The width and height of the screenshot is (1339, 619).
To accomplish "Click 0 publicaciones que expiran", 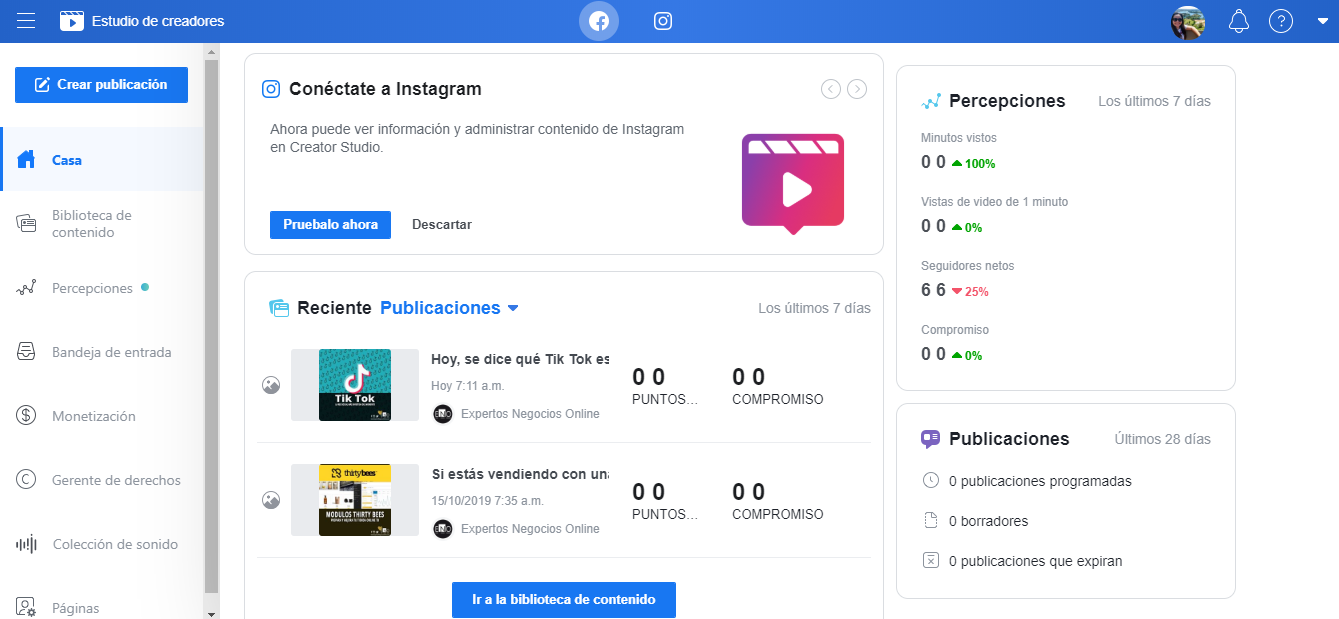I will point(1035,561).
